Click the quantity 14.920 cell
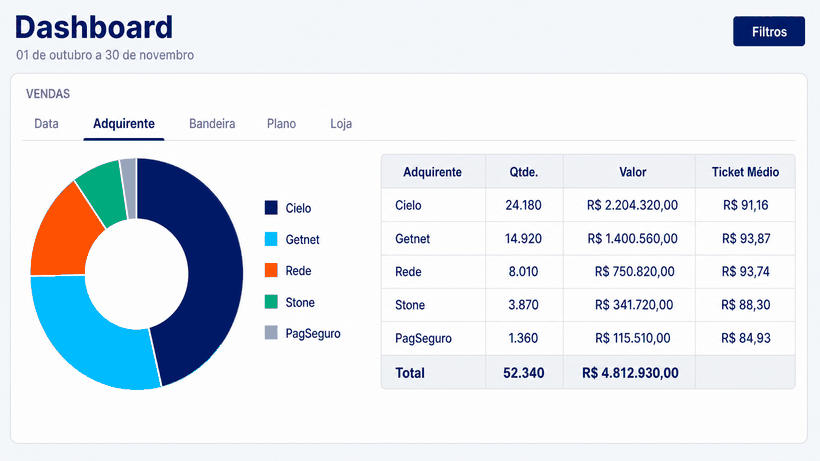The width and height of the screenshot is (820, 461). pos(523,238)
